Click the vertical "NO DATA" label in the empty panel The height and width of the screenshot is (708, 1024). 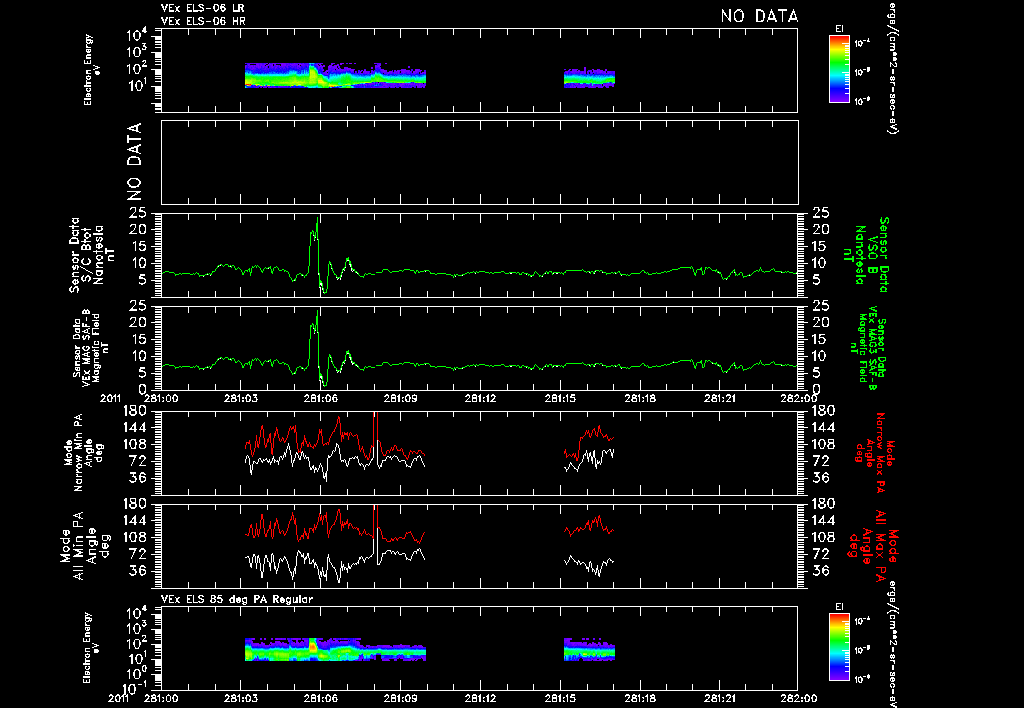coord(134,161)
